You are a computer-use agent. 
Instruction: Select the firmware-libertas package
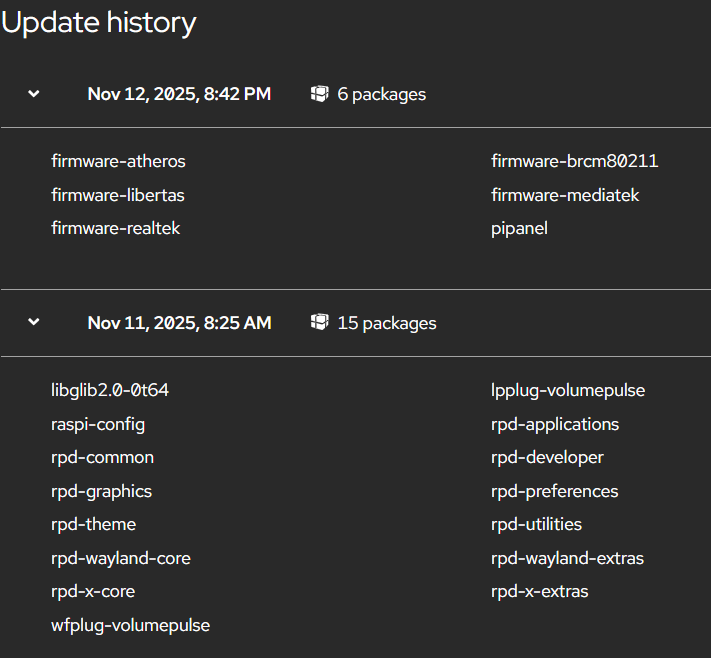117,195
